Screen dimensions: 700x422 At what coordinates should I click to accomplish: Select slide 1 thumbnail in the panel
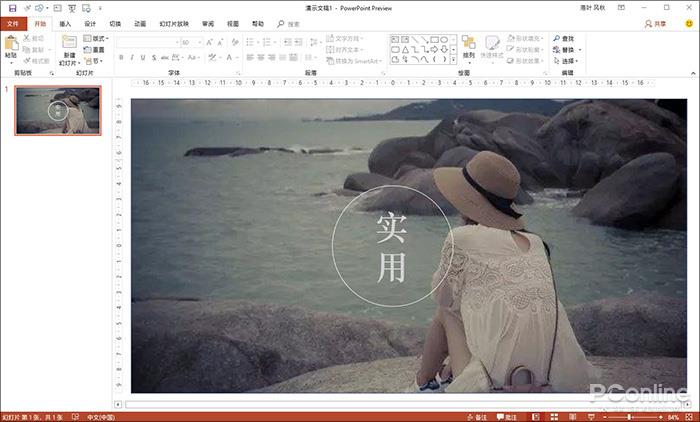point(57,110)
